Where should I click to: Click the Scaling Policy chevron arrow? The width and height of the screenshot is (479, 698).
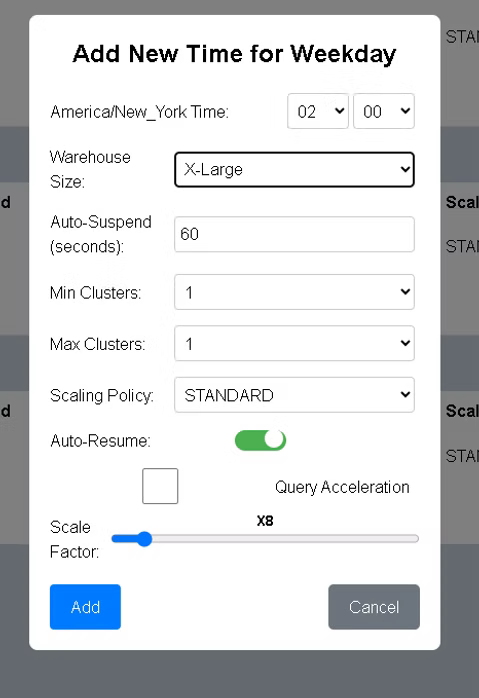[x=405, y=394]
